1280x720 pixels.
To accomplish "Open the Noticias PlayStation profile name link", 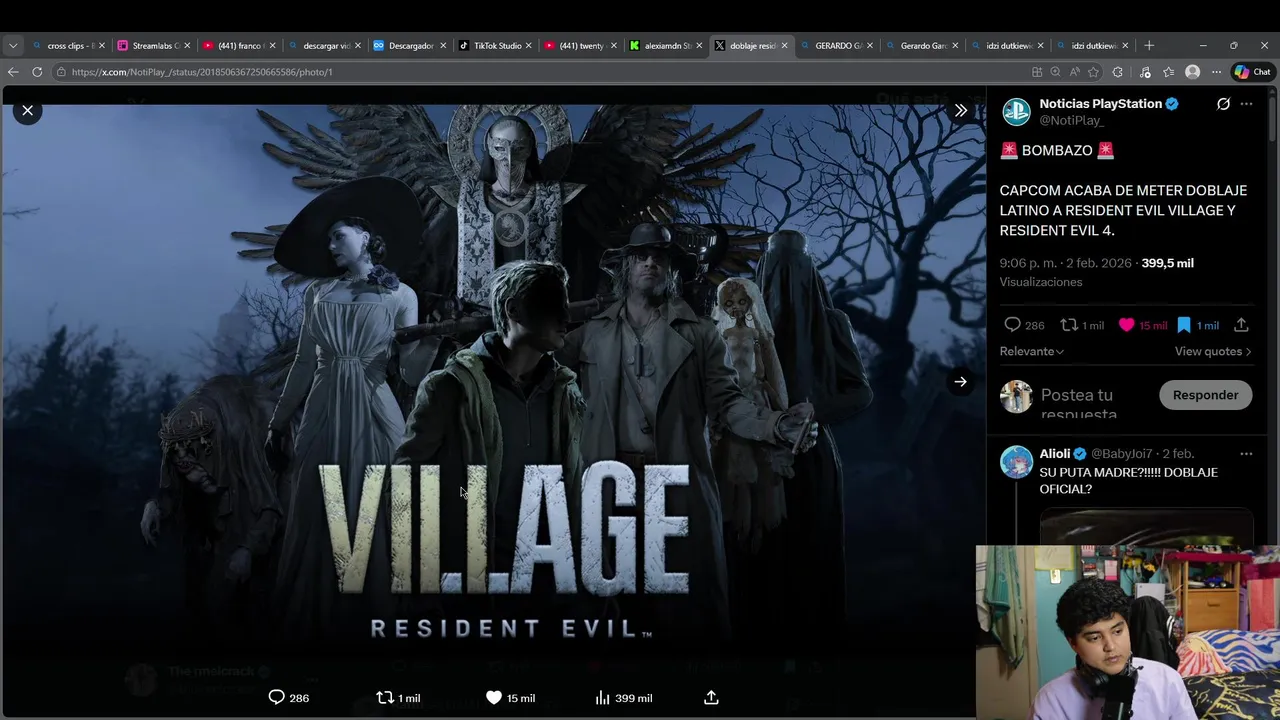I will pyautogui.click(x=1100, y=104).
